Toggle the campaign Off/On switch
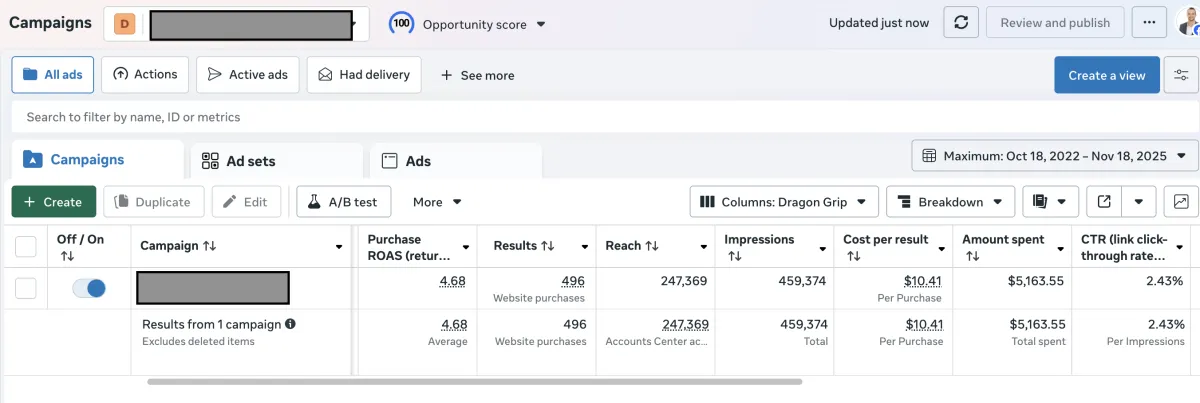The height and width of the screenshot is (403, 1200). pos(89,288)
